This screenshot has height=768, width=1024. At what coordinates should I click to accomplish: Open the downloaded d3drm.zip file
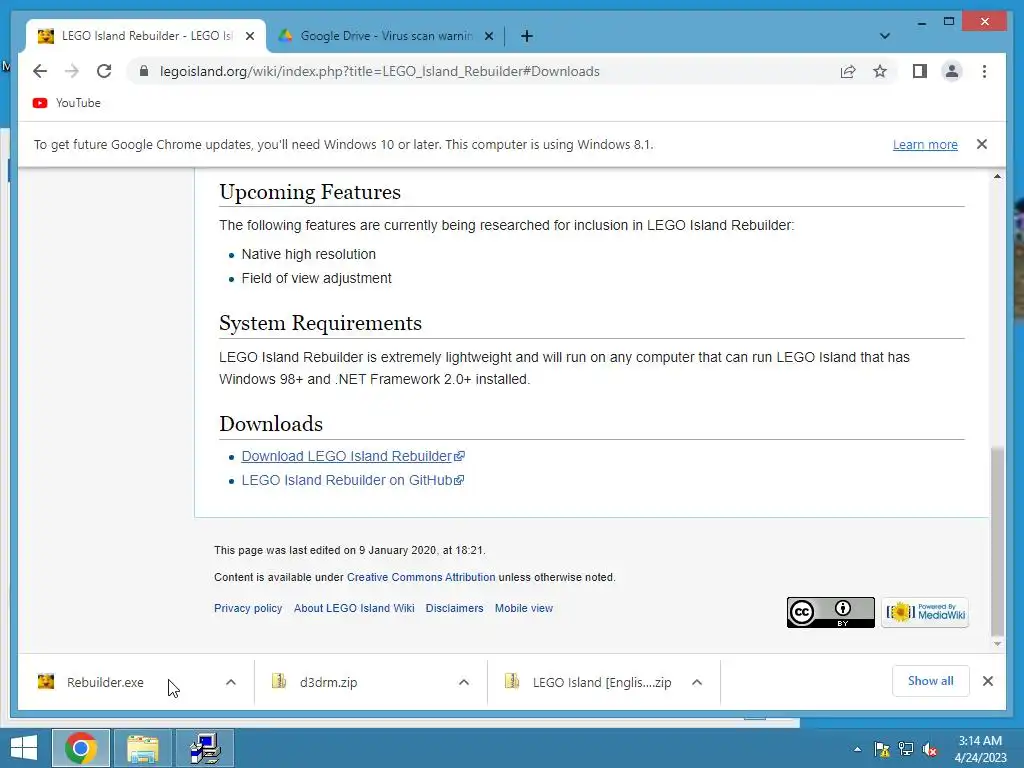328,682
